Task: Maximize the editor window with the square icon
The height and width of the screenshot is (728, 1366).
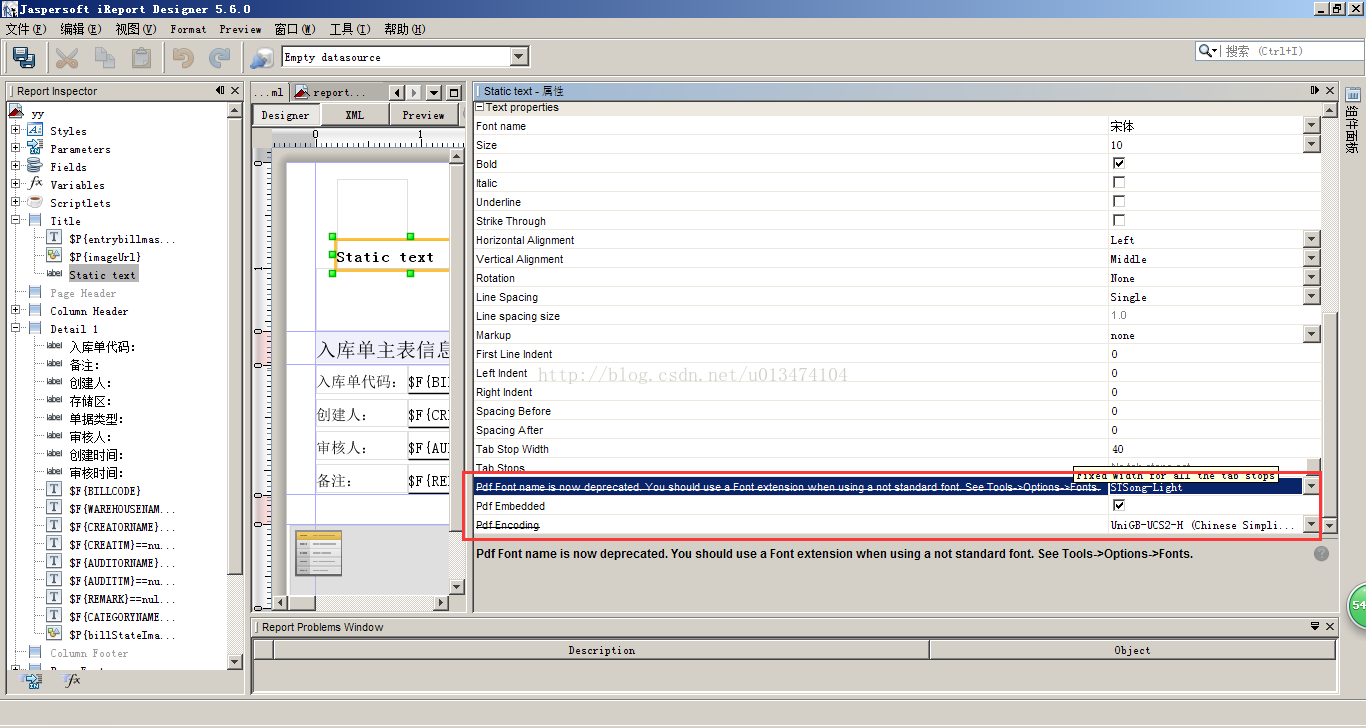Action: [x=454, y=92]
